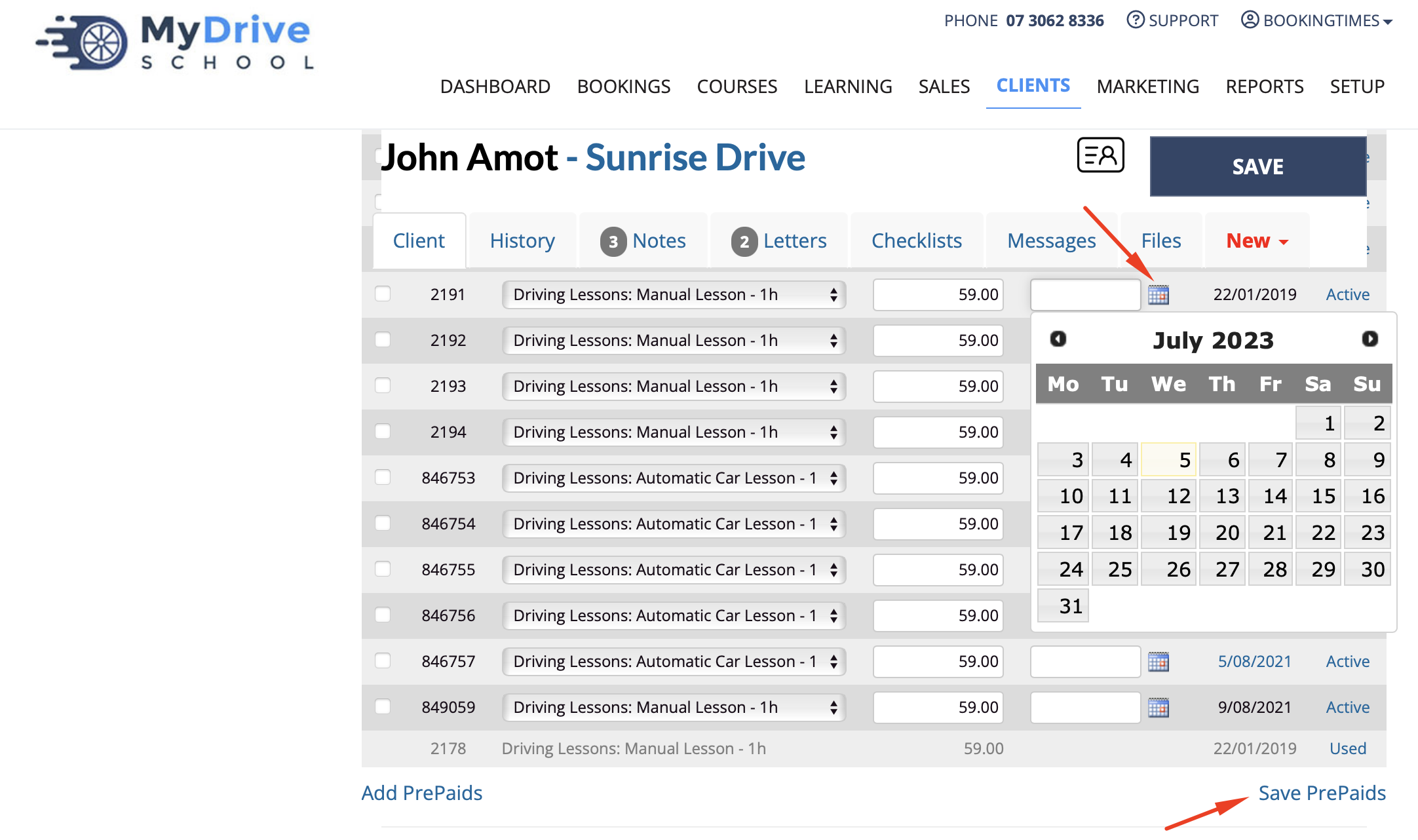Open the Files tab

point(1161,241)
